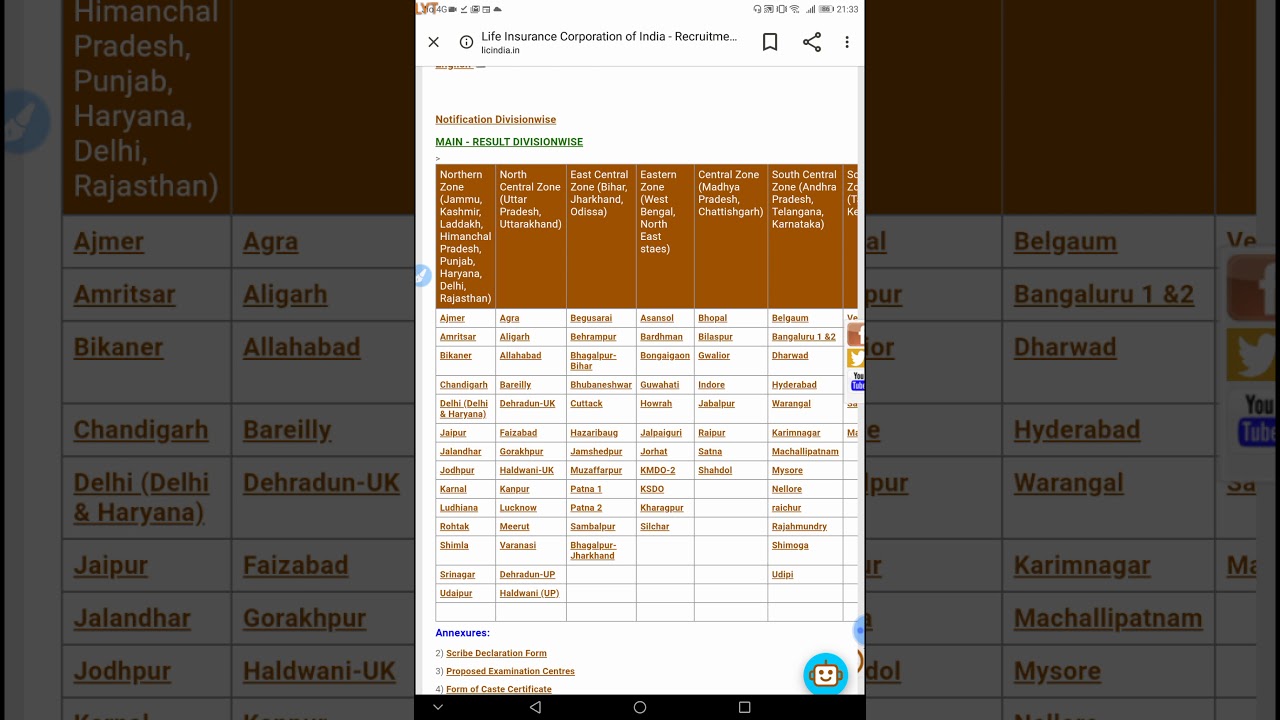Open Amritsar result link
The height and width of the screenshot is (720, 1280).
[x=458, y=337]
